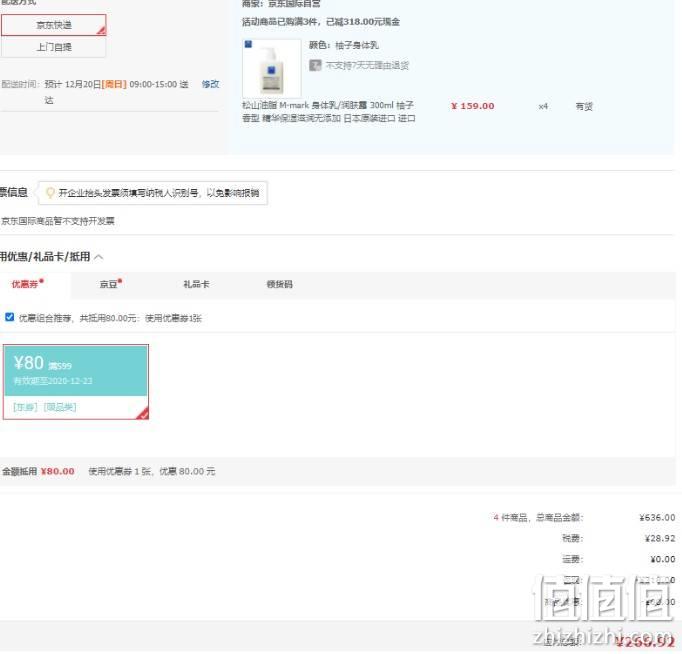The height and width of the screenshot is (654, 682).
Task: Deselect the ¥80 coupon card
Action: point(76,382)
